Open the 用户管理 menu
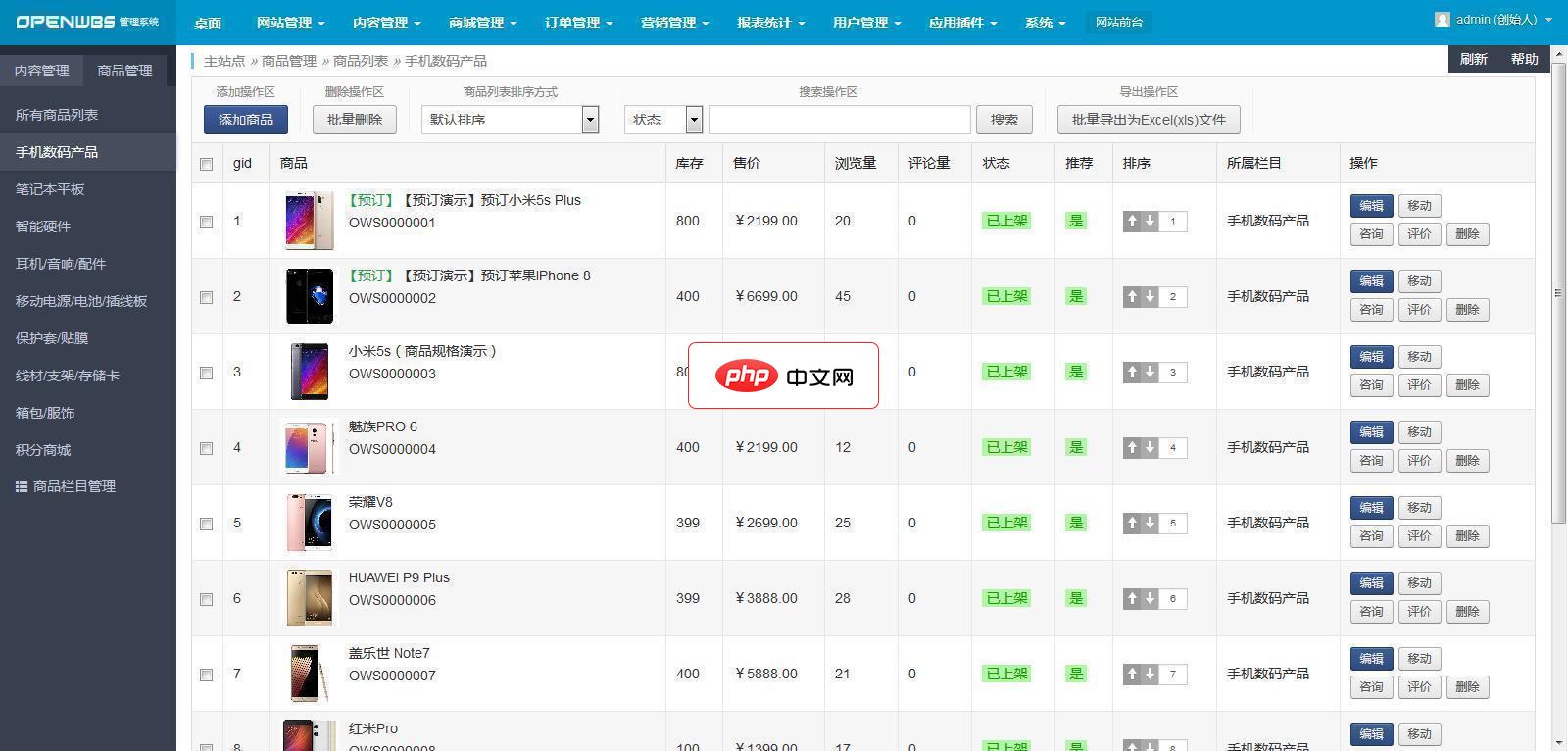Image resolution: width=1568 pixels, height=751 pixels. (x=866, y=23)
